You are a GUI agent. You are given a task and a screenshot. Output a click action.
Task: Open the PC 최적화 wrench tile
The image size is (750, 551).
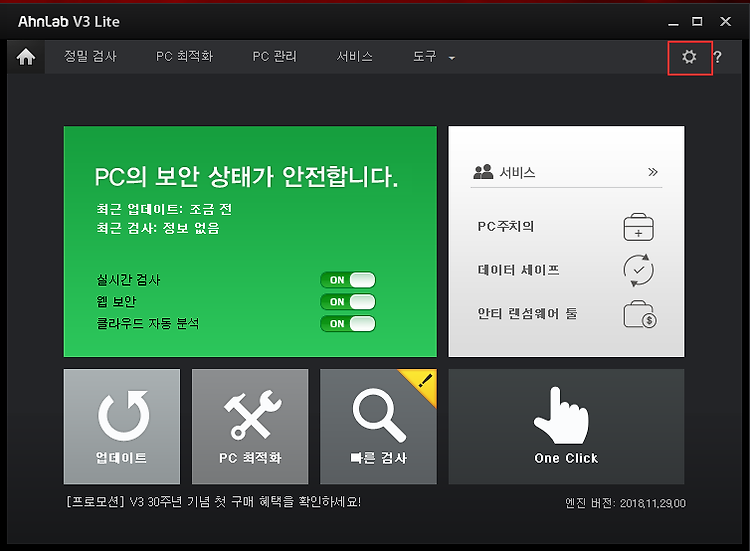(x=250, y=426)
